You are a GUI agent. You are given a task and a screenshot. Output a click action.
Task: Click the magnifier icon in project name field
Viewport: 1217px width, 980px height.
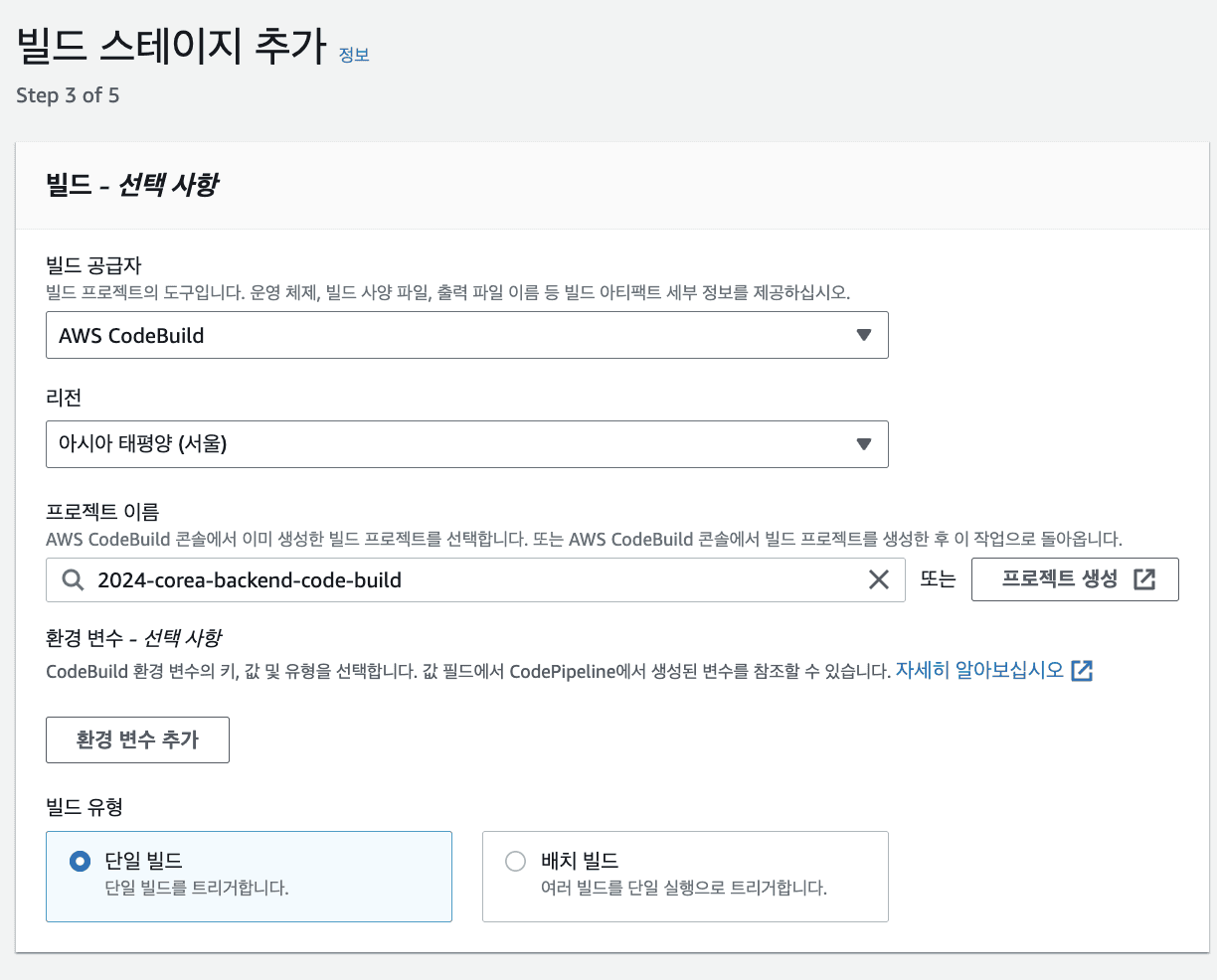[x=73, y=580]
